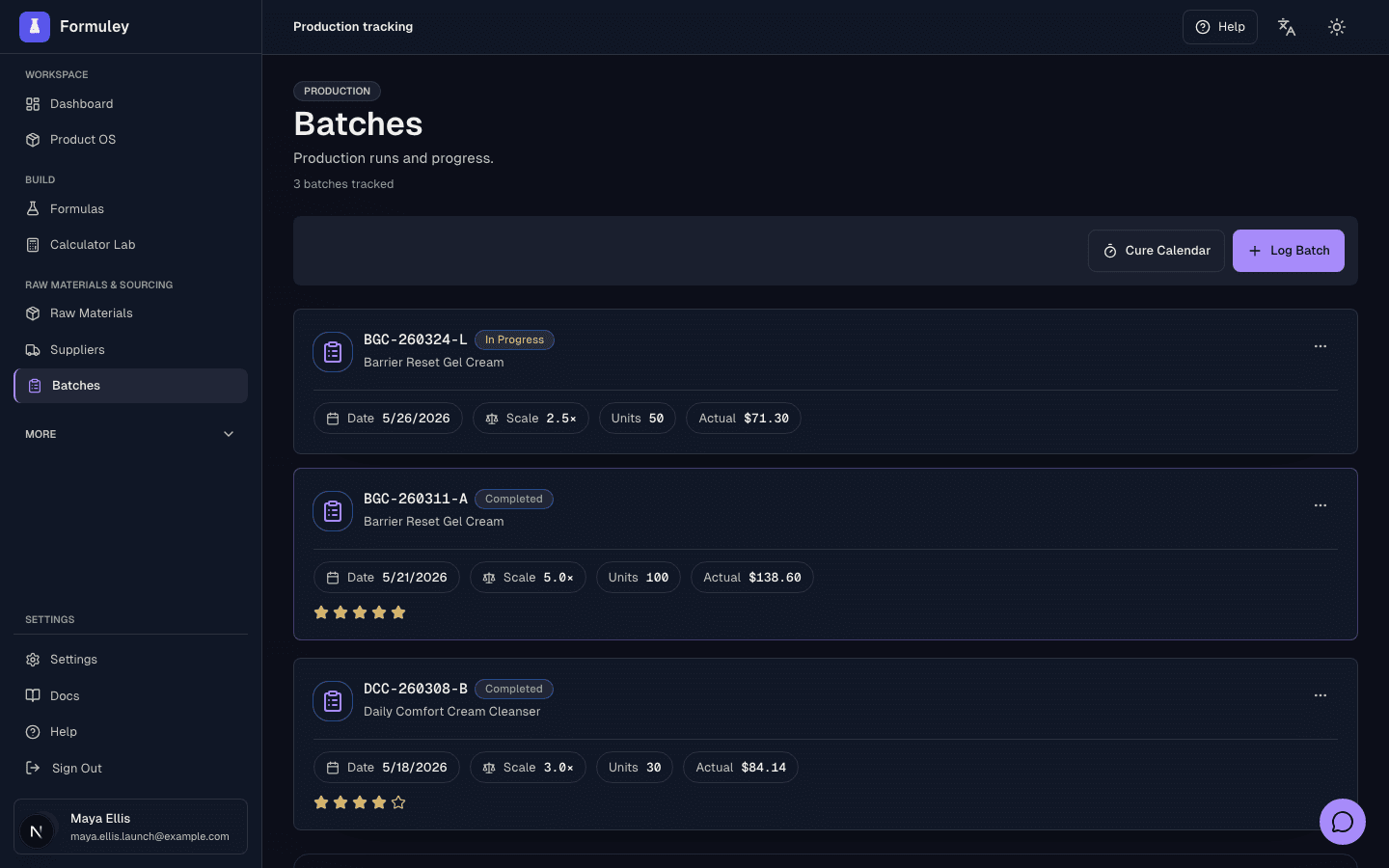
Task: Click the clipboard icon for BGC-260324-L batch
Action: coord(333,352)
